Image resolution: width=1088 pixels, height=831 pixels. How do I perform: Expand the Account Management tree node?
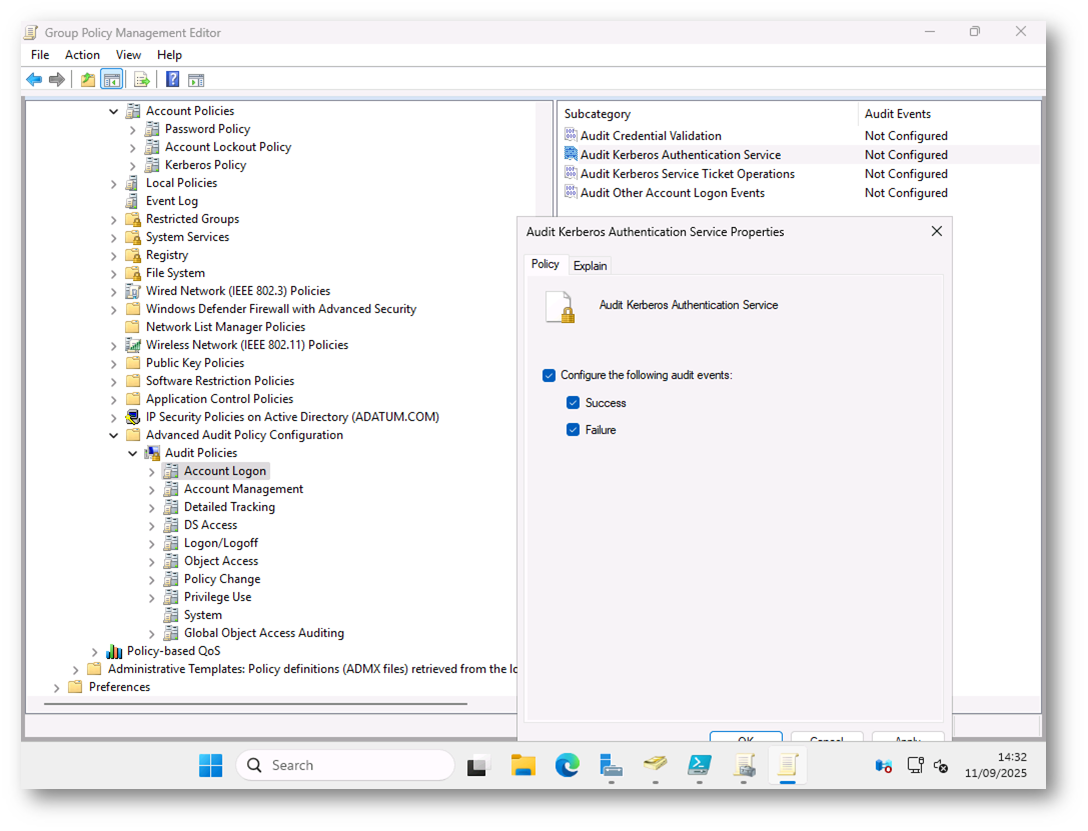point(152,490)
